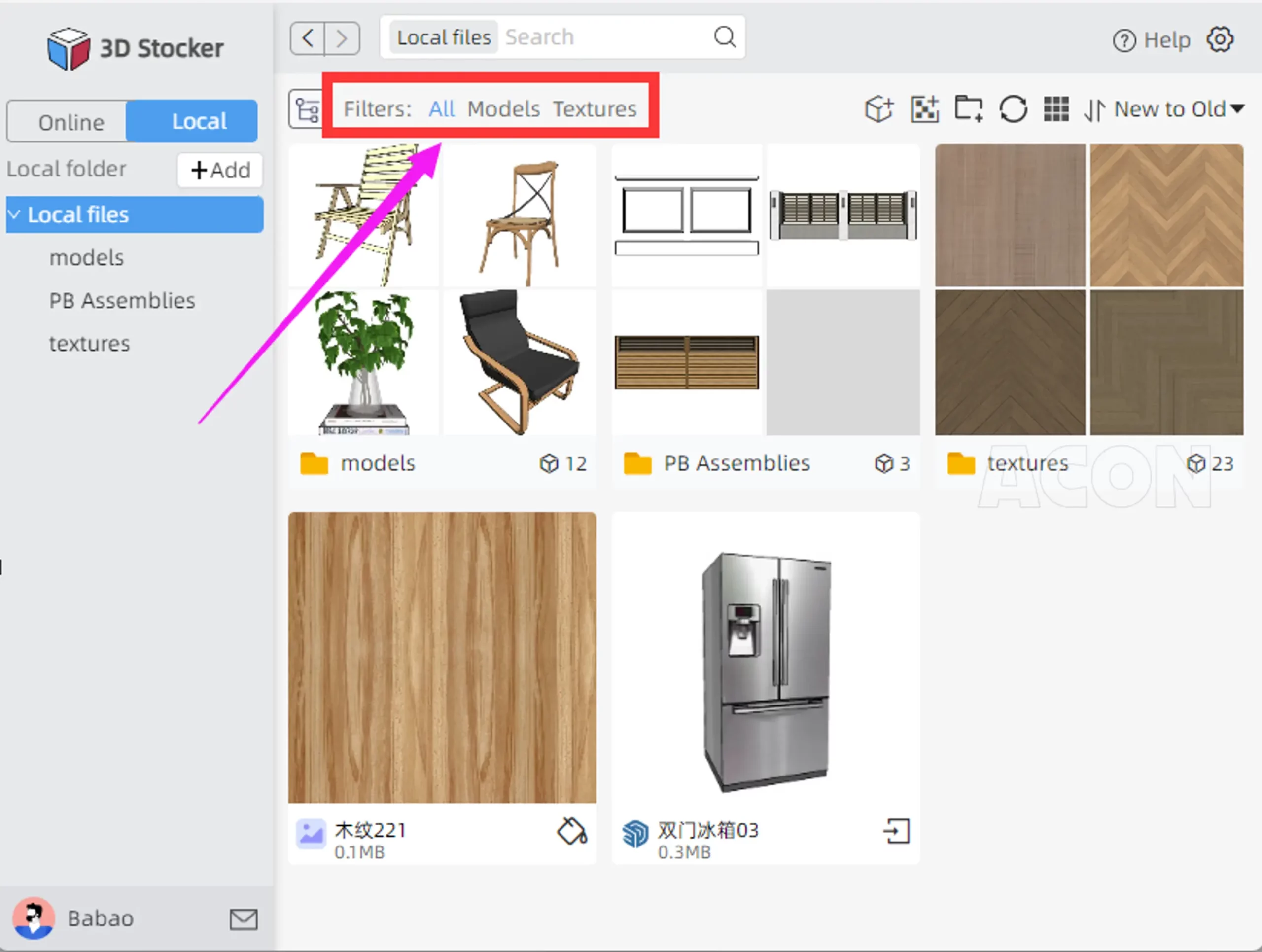
Task: Click the new folder icon
Action: click(968, 108)
